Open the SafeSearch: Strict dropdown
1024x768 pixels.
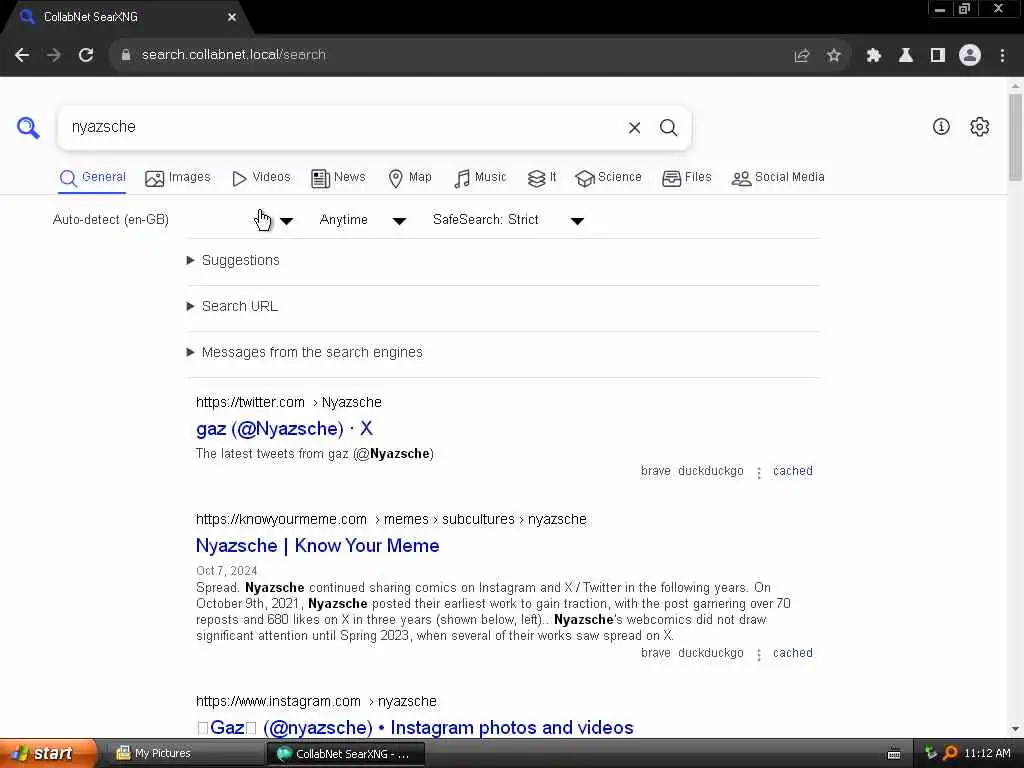(x=508, y=220)
